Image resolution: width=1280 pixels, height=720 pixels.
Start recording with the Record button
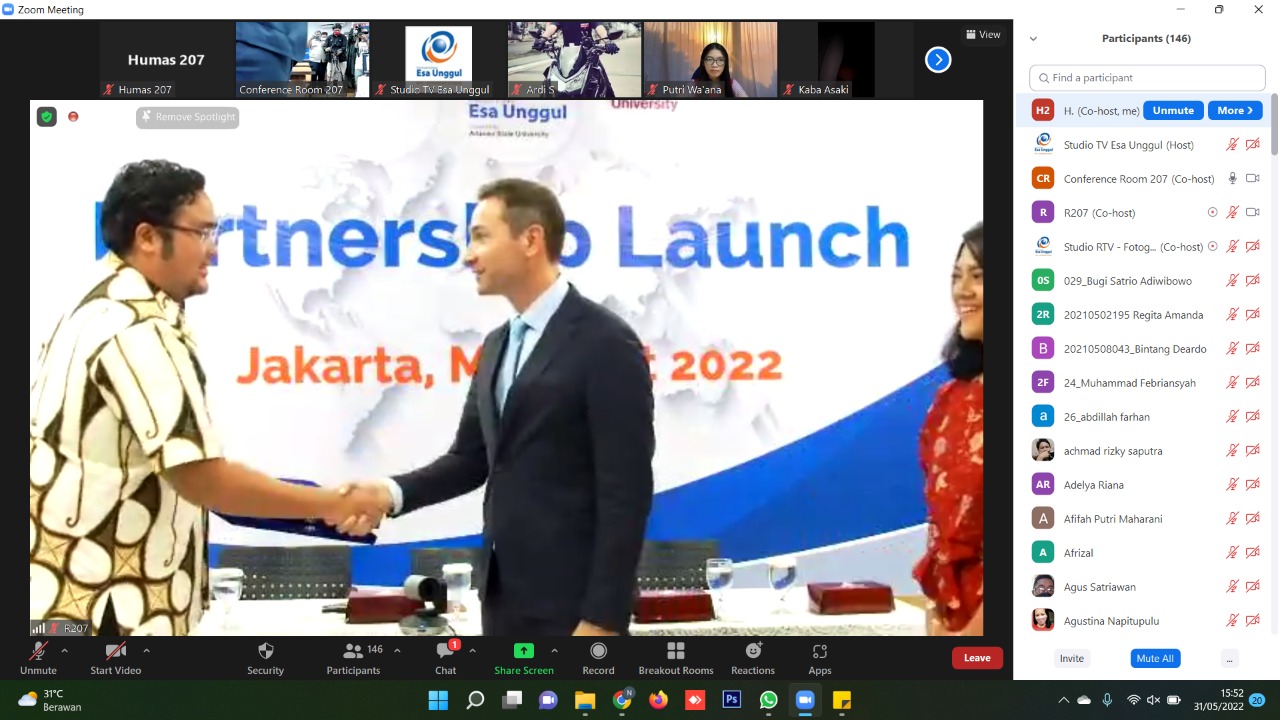[x=598, y=658]
